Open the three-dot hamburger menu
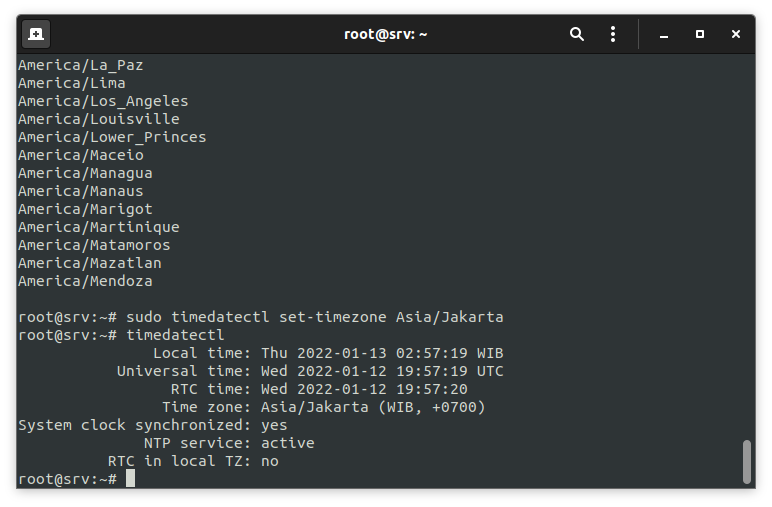The image size is (772, 507). [613, 34]
